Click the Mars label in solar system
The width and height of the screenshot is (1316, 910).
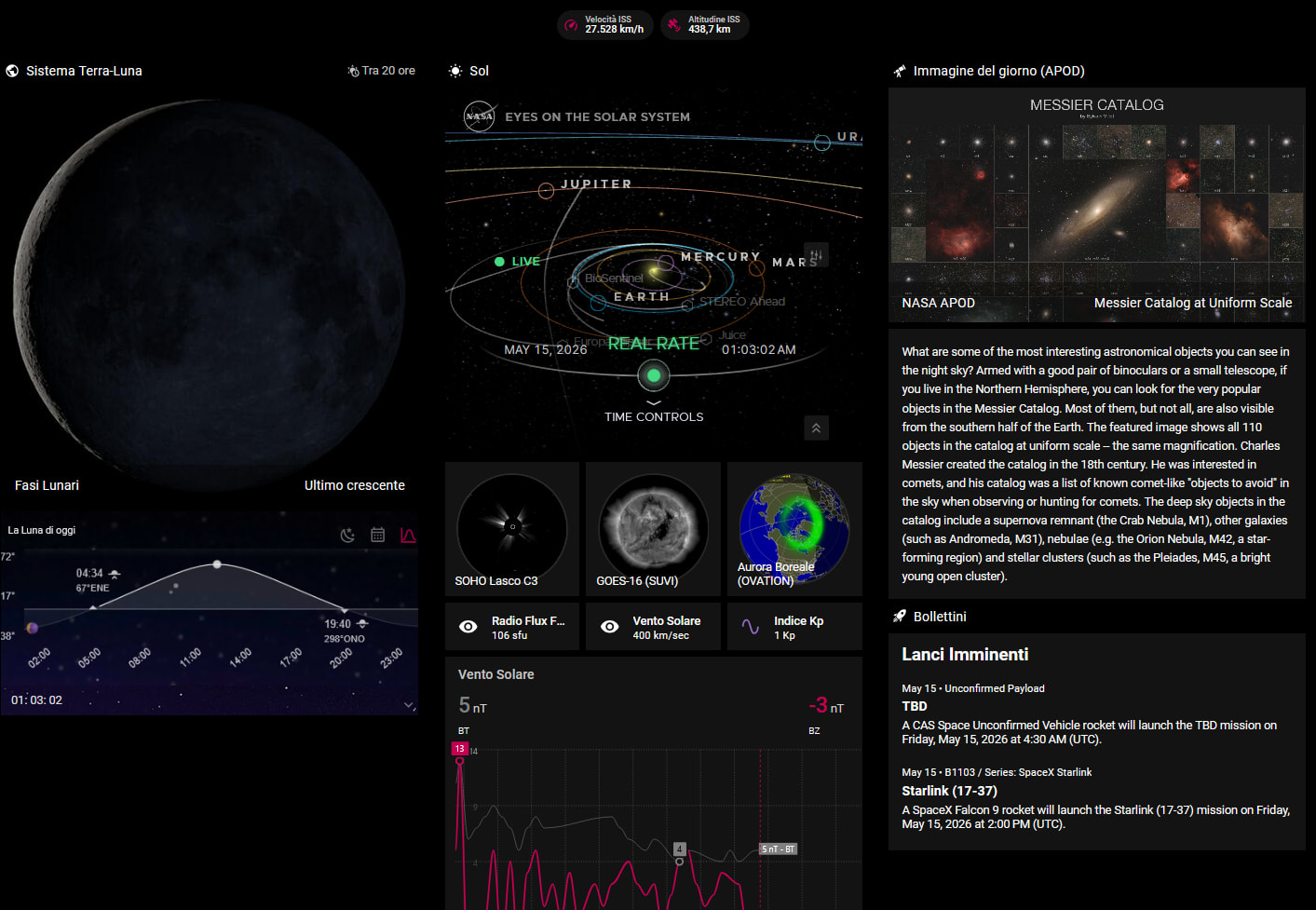coord(794,263)
